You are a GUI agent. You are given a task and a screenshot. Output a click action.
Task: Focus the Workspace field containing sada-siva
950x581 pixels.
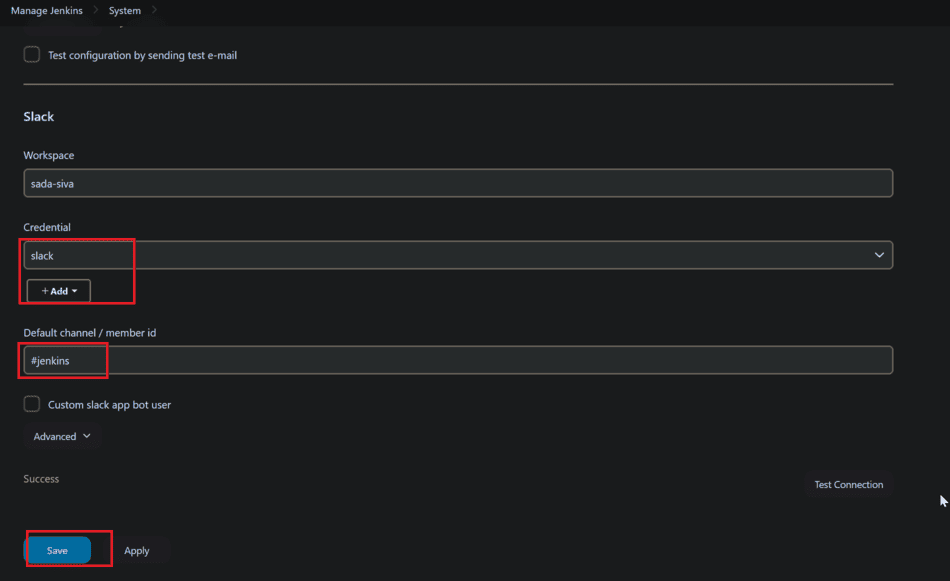(457, 183)
